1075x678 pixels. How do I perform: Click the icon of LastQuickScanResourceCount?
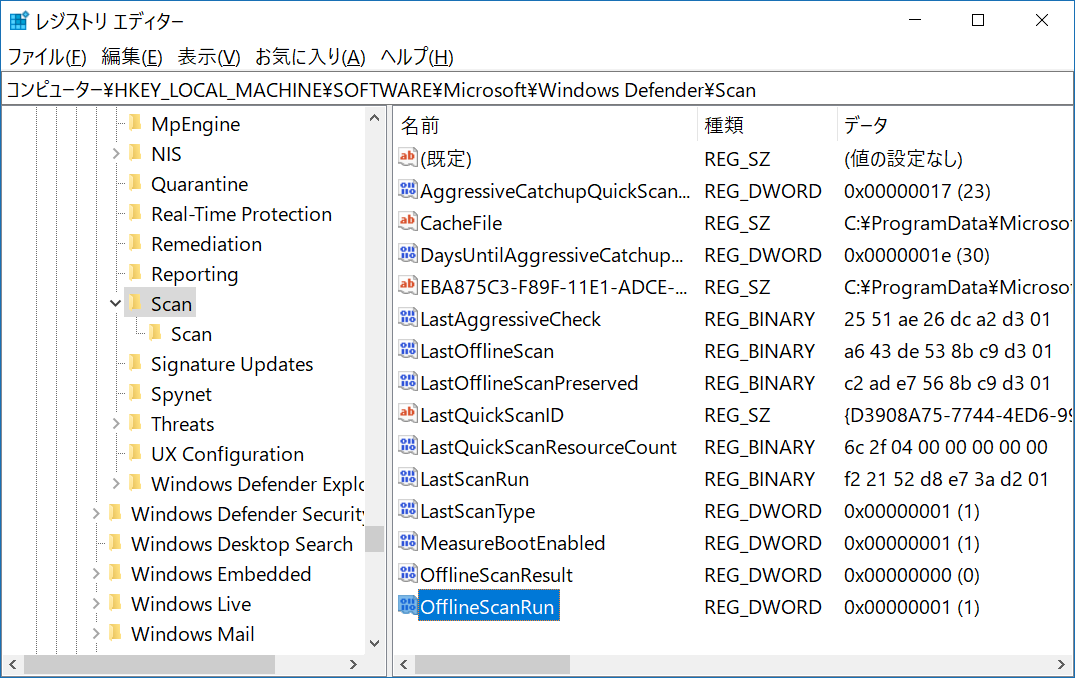point(407,446)
